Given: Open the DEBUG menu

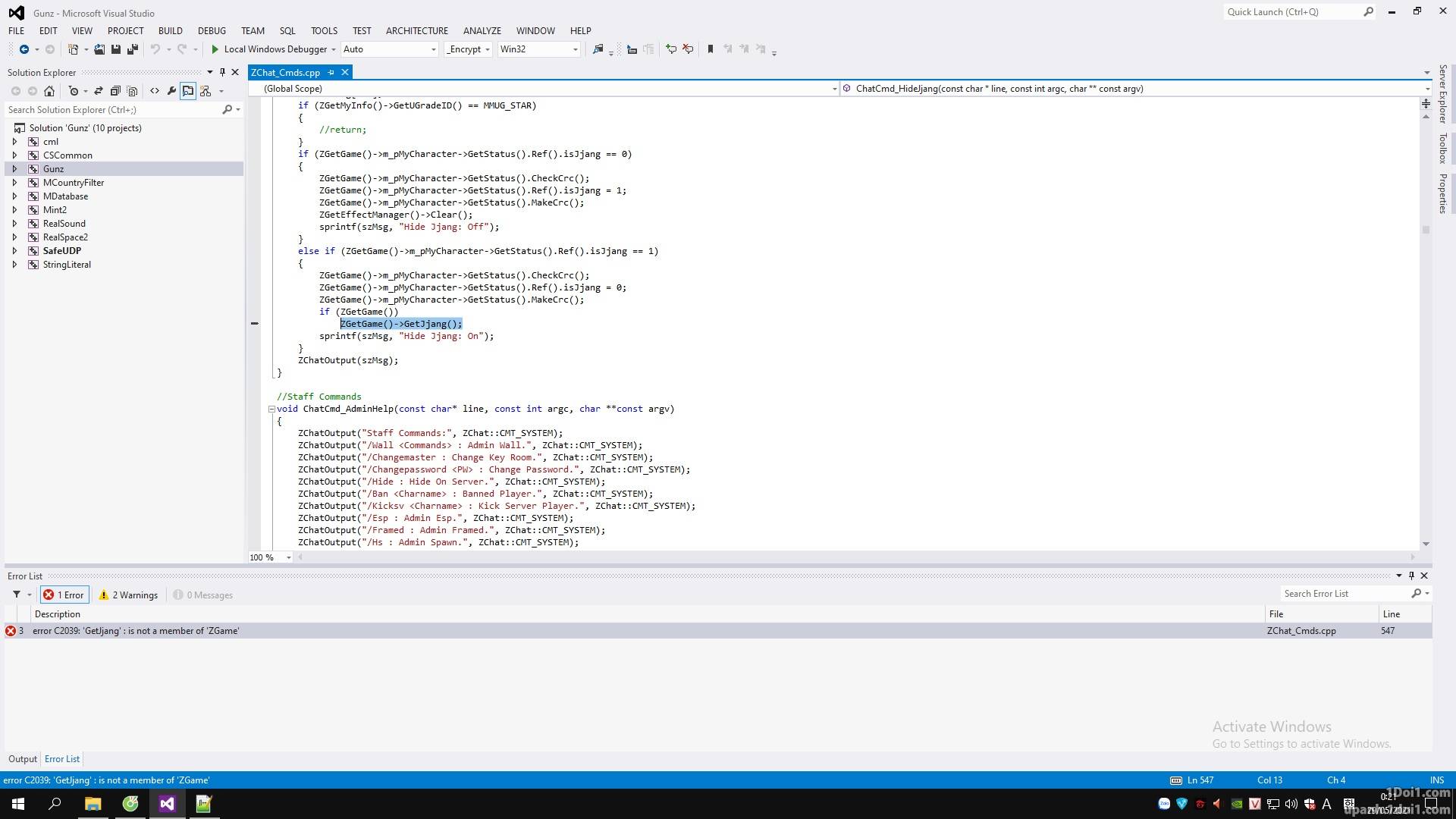Looking at the screenshot, I should [x=211, y=30].
